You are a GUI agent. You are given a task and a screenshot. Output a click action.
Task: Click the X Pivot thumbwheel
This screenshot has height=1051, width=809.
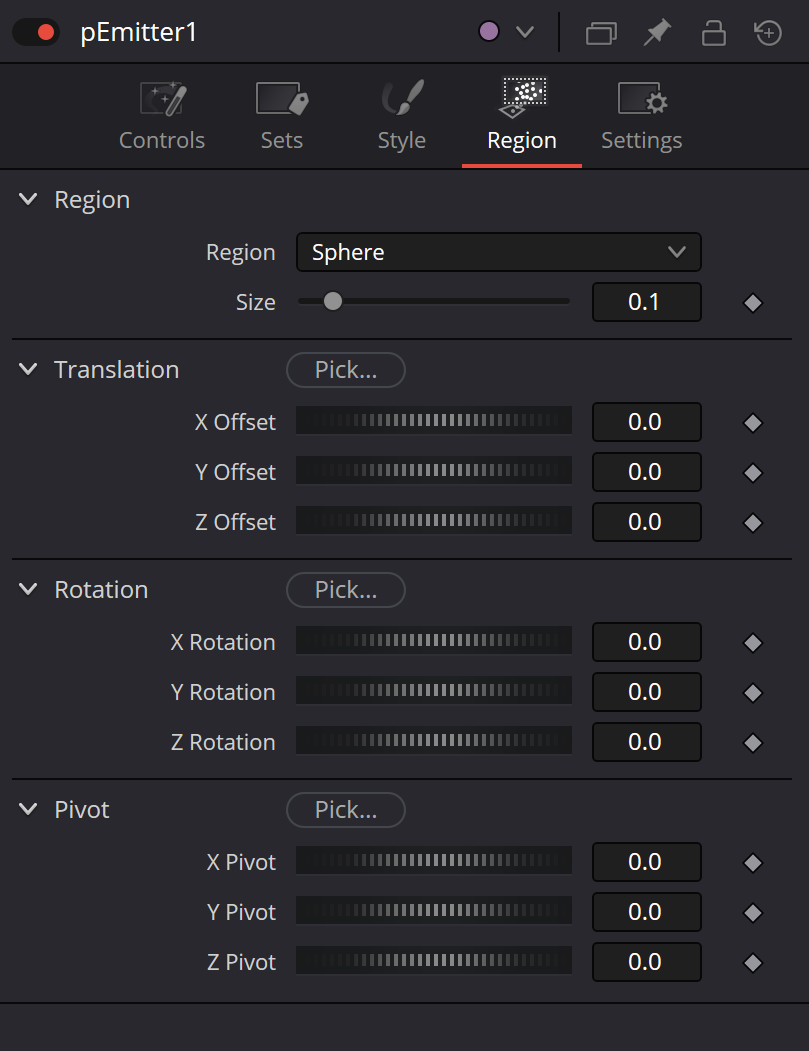tap(434, 861)
